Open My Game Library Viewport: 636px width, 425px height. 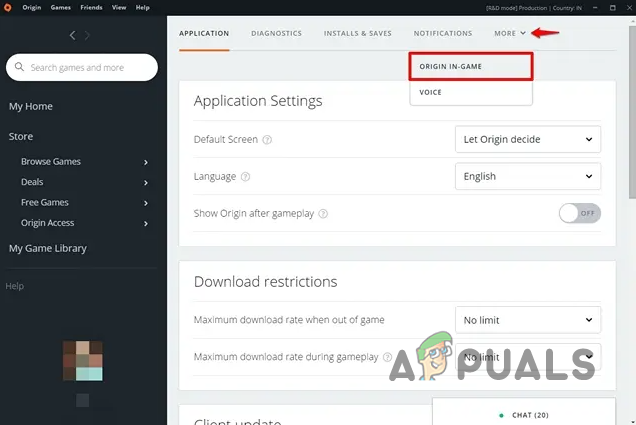[x=48, y=248]
